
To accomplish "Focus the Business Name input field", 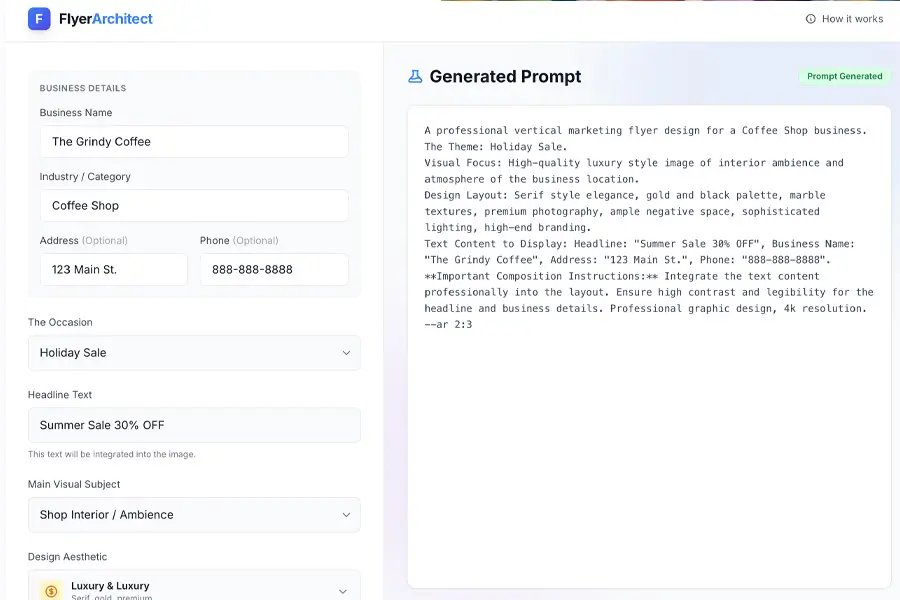I will (x=194, y=142).
